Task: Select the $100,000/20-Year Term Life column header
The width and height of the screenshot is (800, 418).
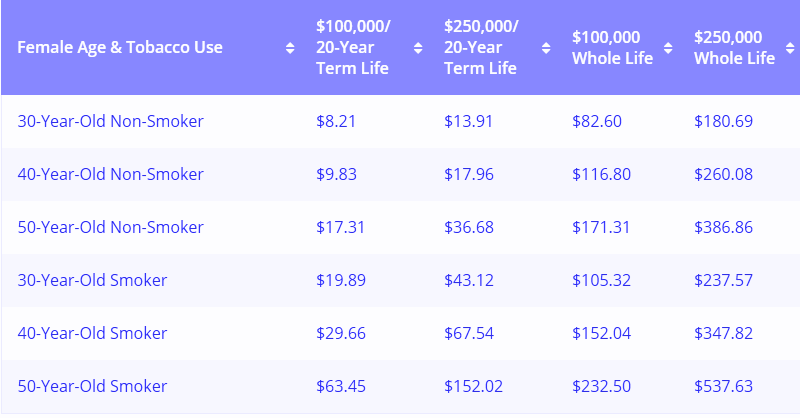Action: pyautogui.click(x=353, y=47)
